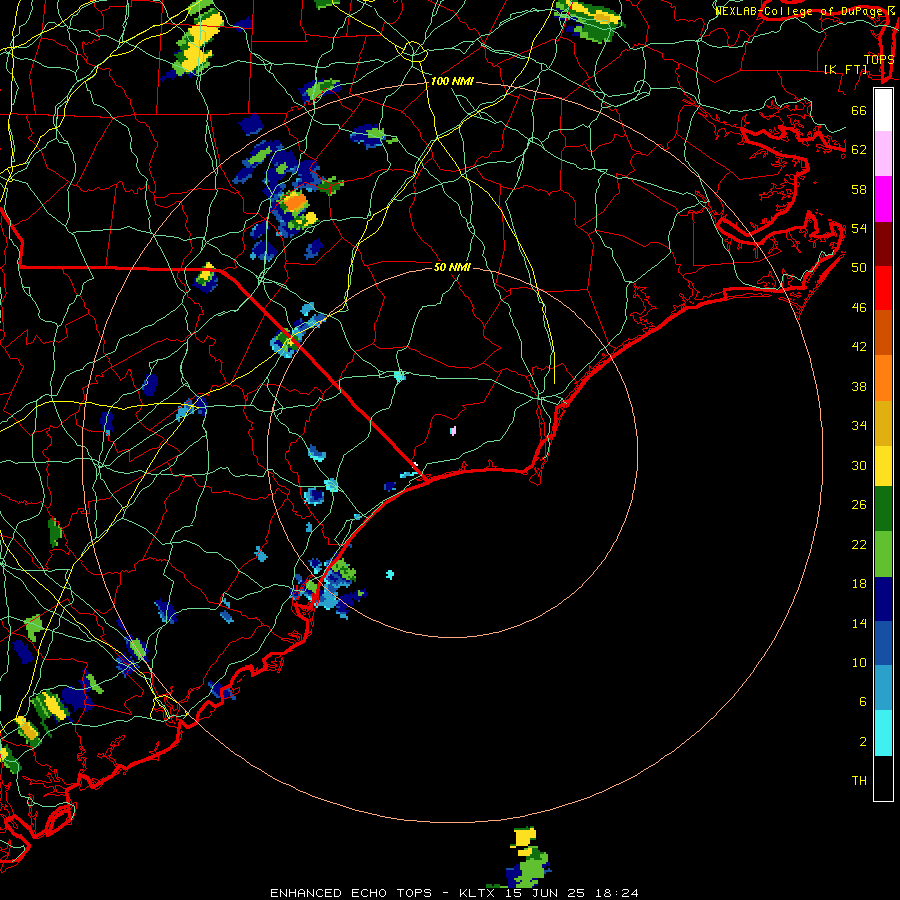This screenshot has width=900, height=900.
Task: Select the legend value "34"
Action: (x=859, y=426)
